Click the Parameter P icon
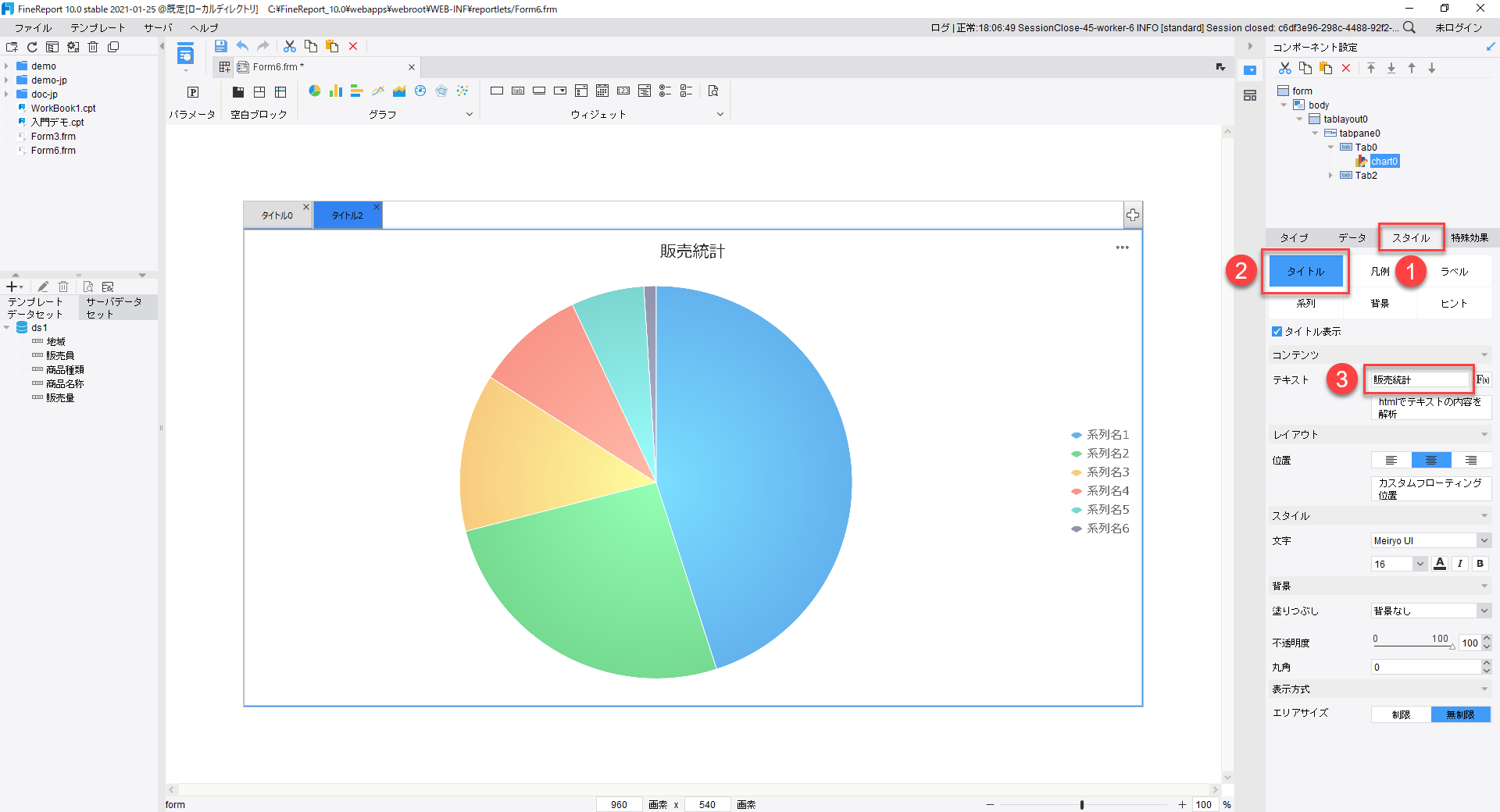This screenshot has width=1500, height=812. point(193,92)
